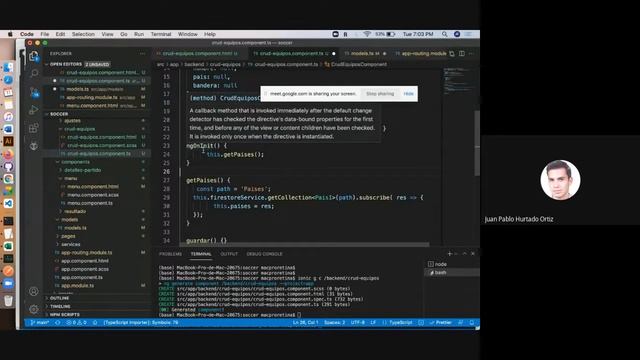This screenshot has height=360, width=640.
Task: Click the editor vertical scrollbar
Action: click(477, 143)
